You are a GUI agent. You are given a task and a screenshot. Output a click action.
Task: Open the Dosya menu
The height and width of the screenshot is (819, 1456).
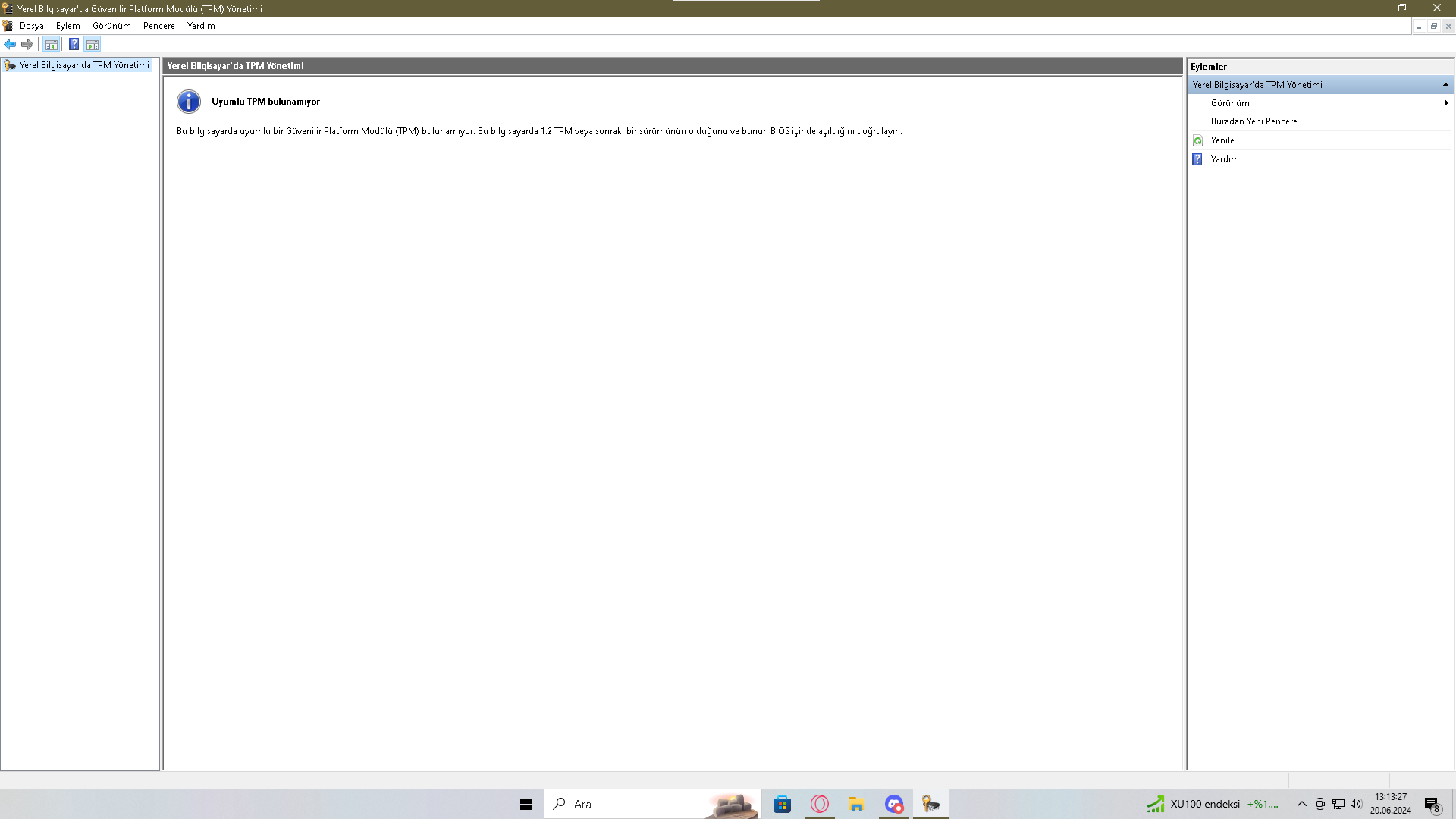coord(31,26)
